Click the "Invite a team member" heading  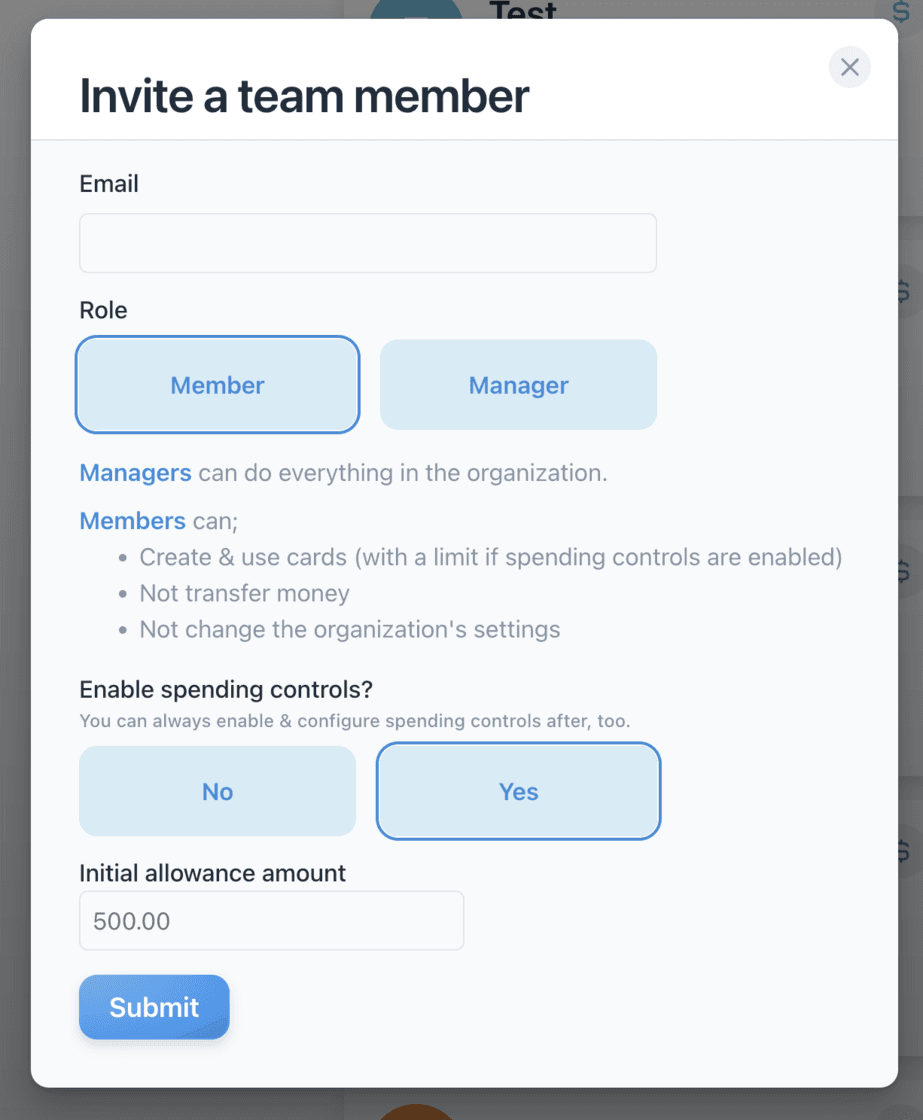coord(304,96)
